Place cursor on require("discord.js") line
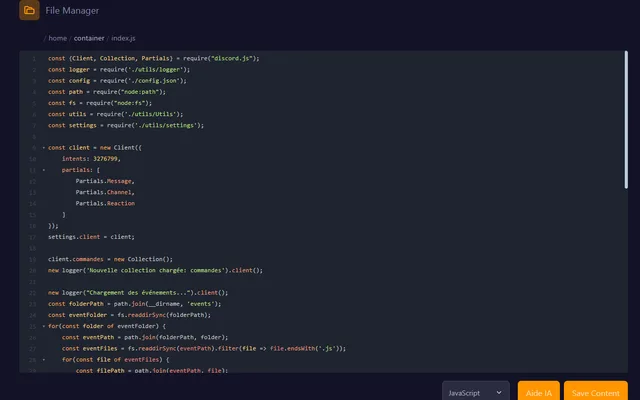This screenshot has height=400, width=640. pos(153,58)
